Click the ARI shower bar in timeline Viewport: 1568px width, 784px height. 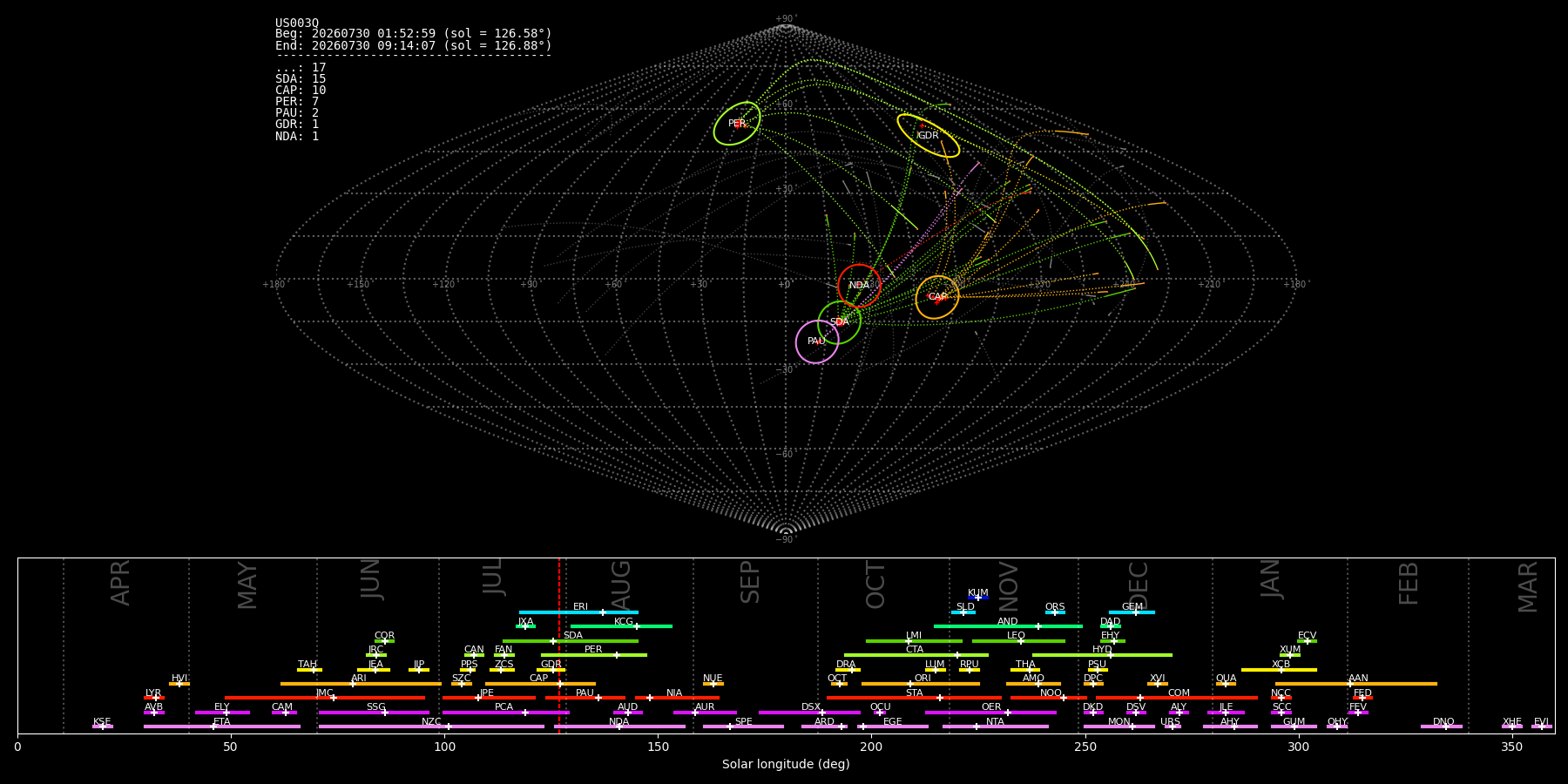[361, 684]
